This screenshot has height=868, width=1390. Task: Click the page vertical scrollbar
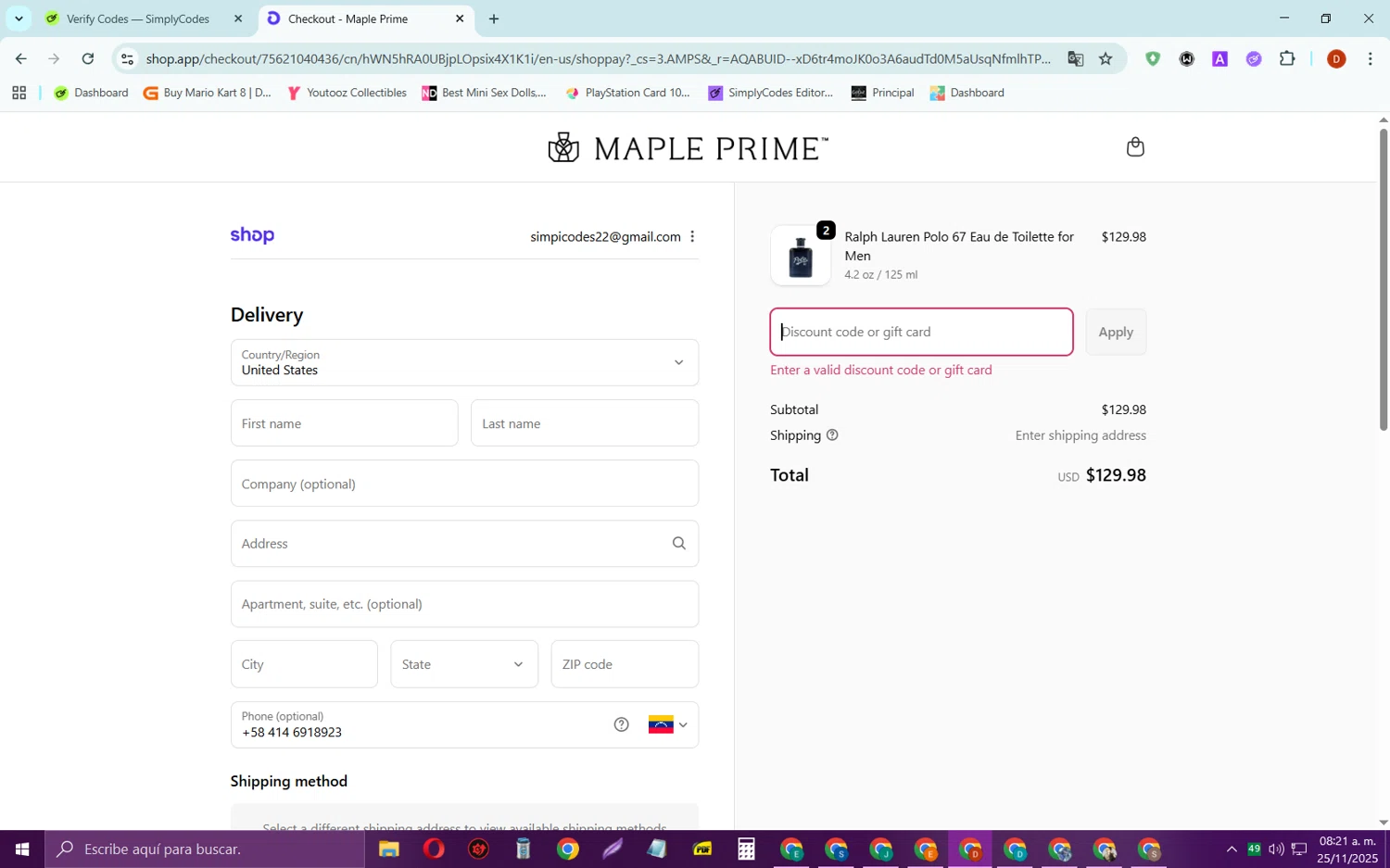(x=1383, y=278)
